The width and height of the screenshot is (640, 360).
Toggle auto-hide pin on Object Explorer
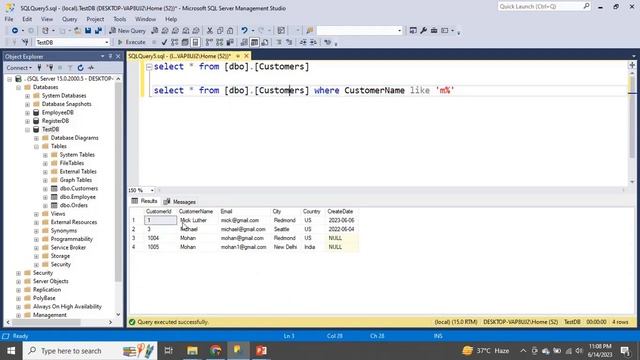110,56
